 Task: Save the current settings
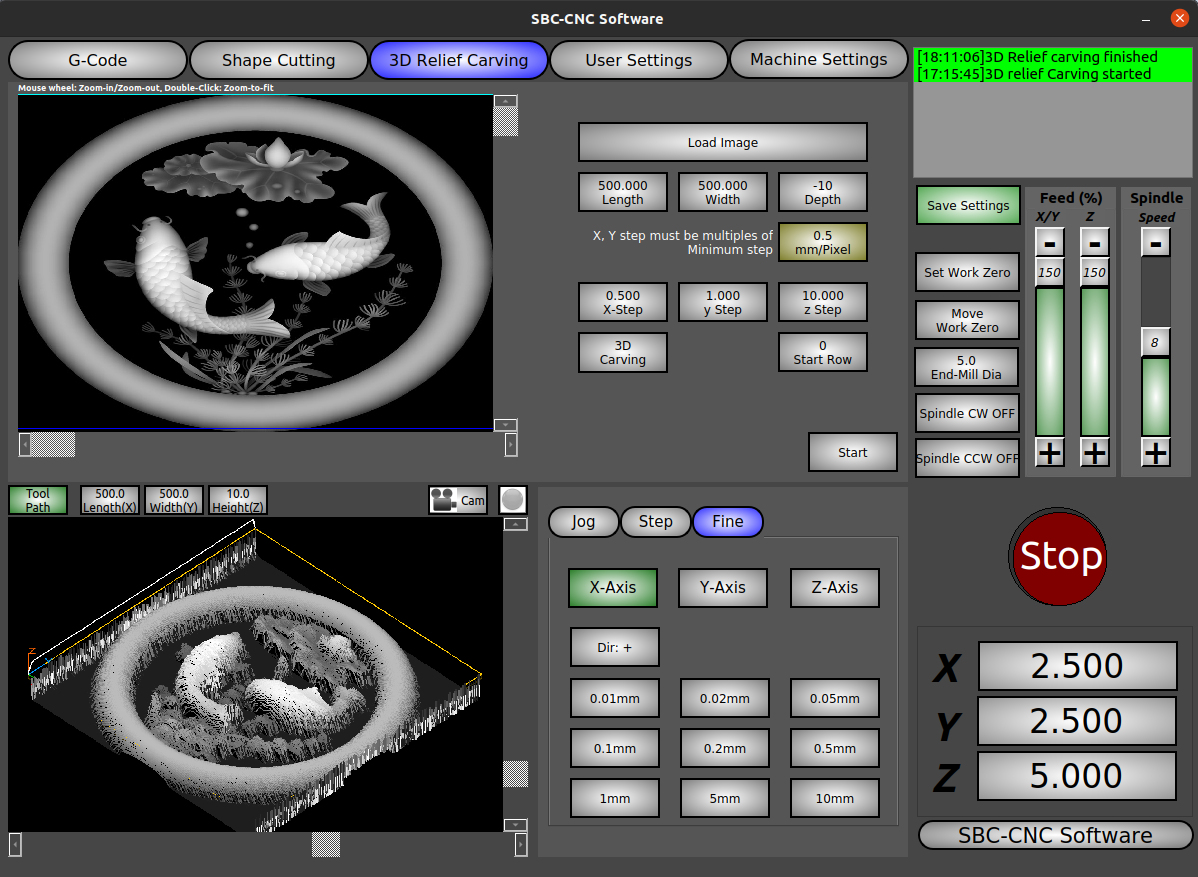click(968, 205)
